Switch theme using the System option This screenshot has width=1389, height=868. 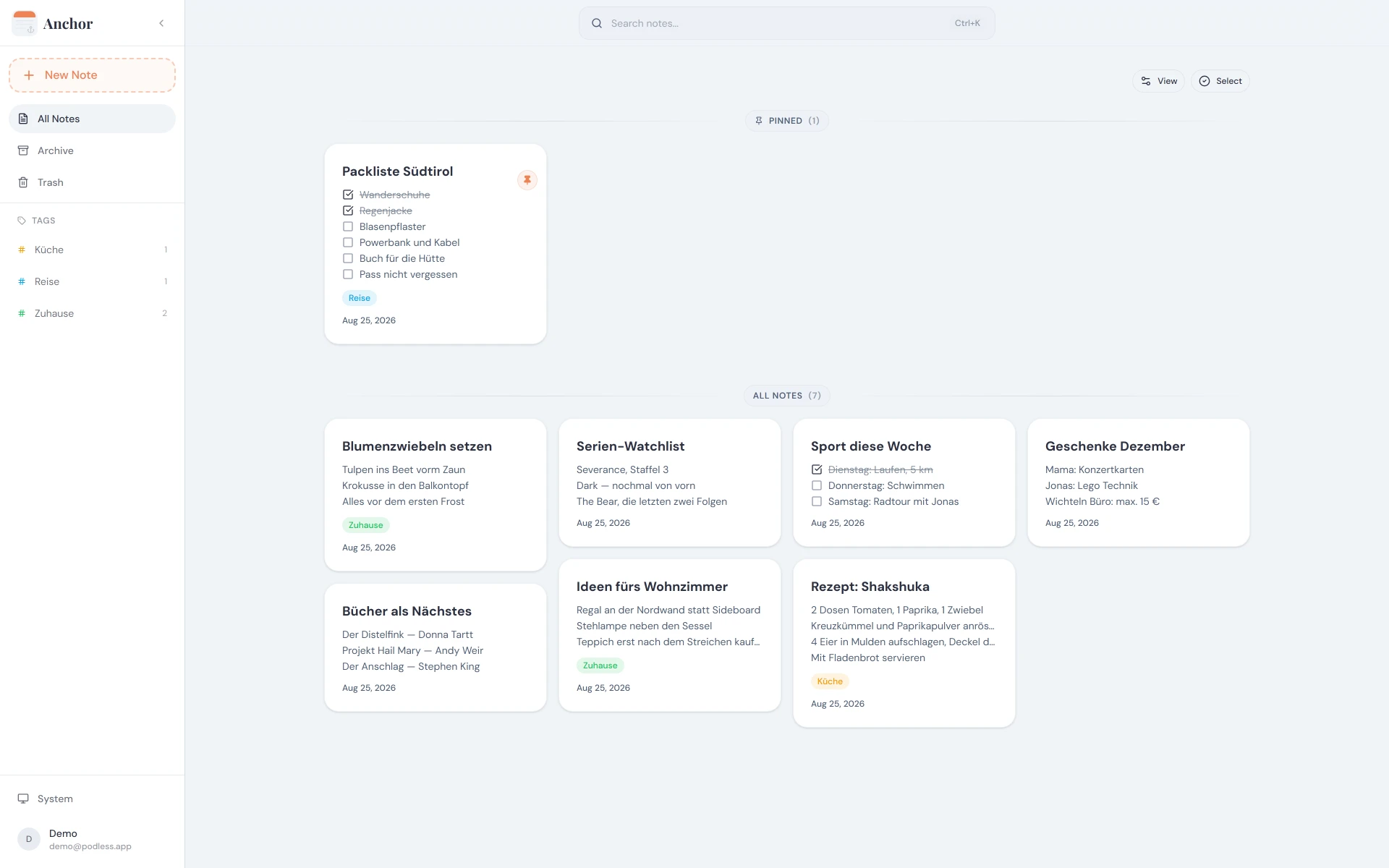(92, 799)
